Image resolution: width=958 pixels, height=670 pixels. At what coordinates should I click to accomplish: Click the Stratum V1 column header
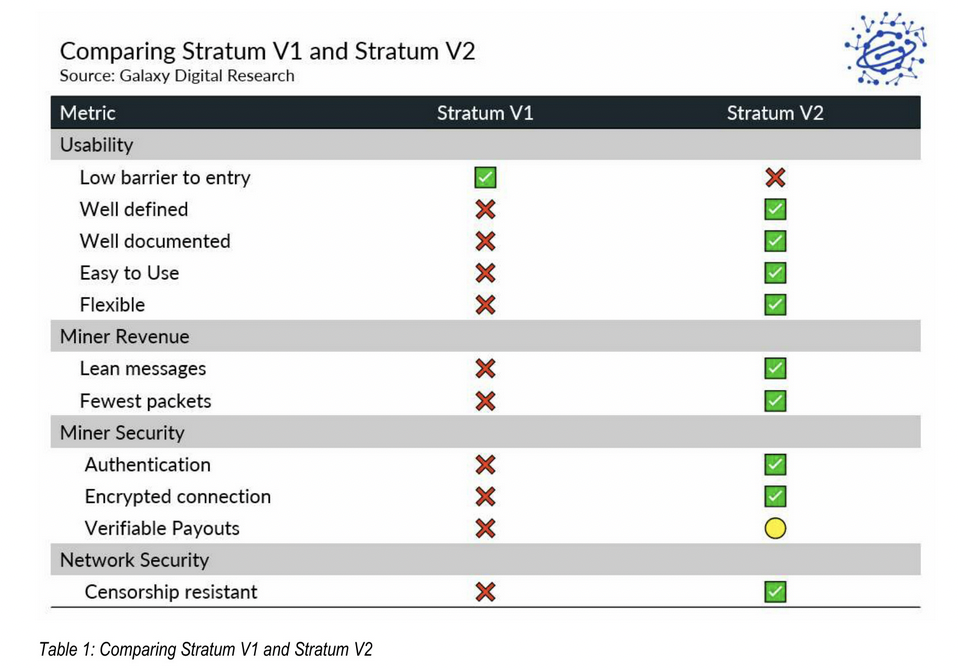[485, 113]
